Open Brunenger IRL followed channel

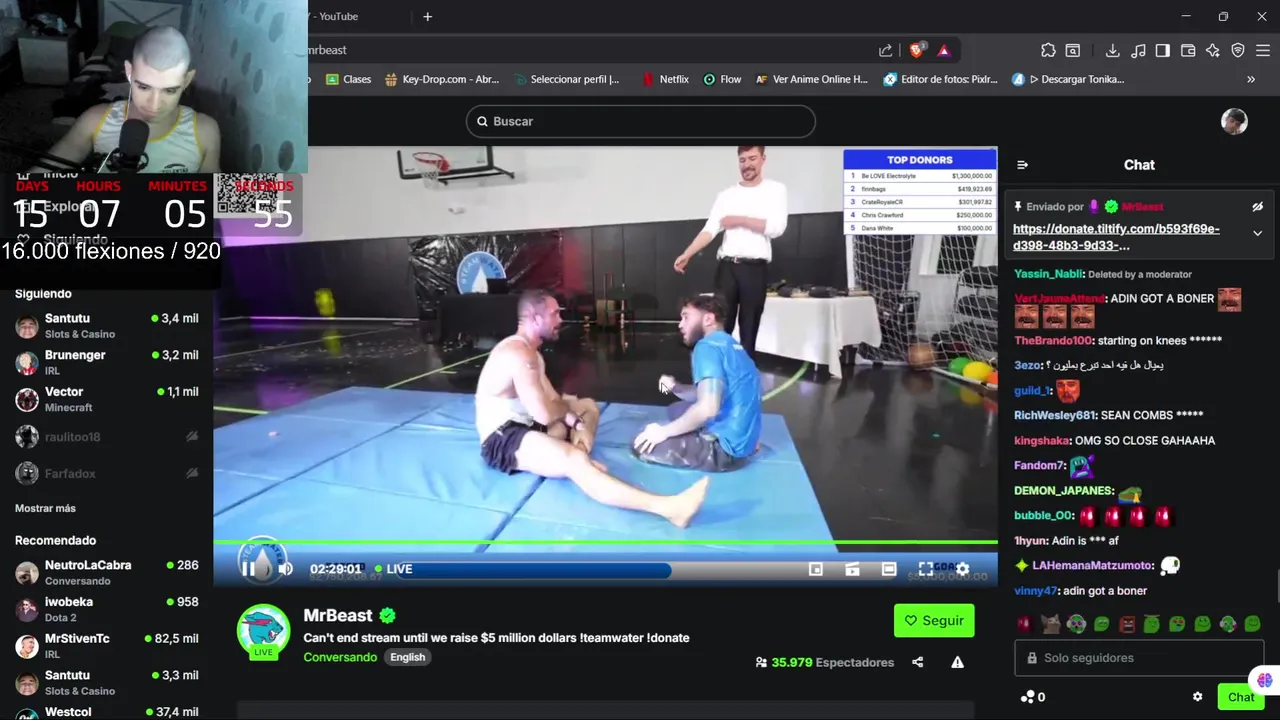[107, 362]
